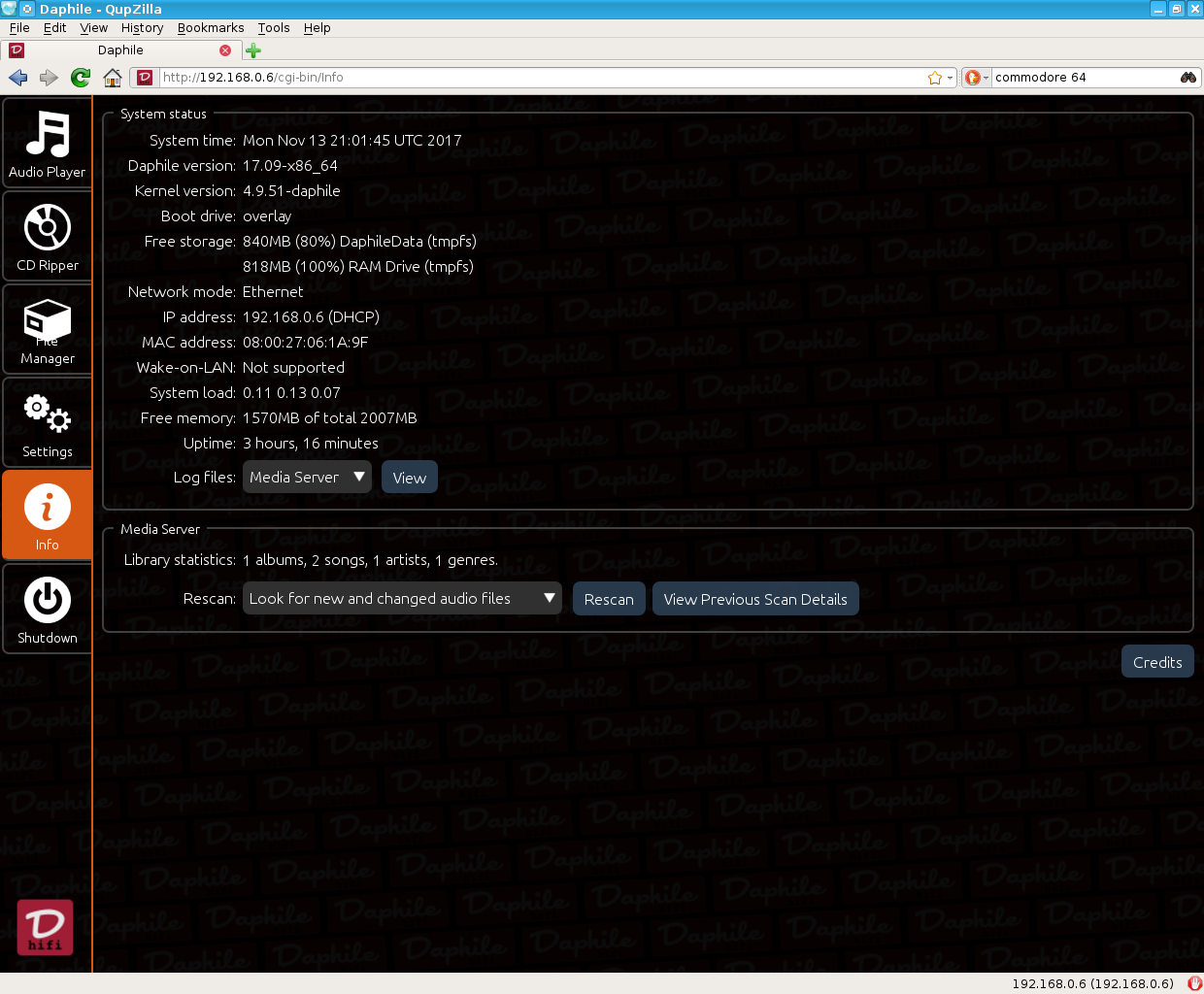Open the Audio Player section

click(x=47, y=143)
